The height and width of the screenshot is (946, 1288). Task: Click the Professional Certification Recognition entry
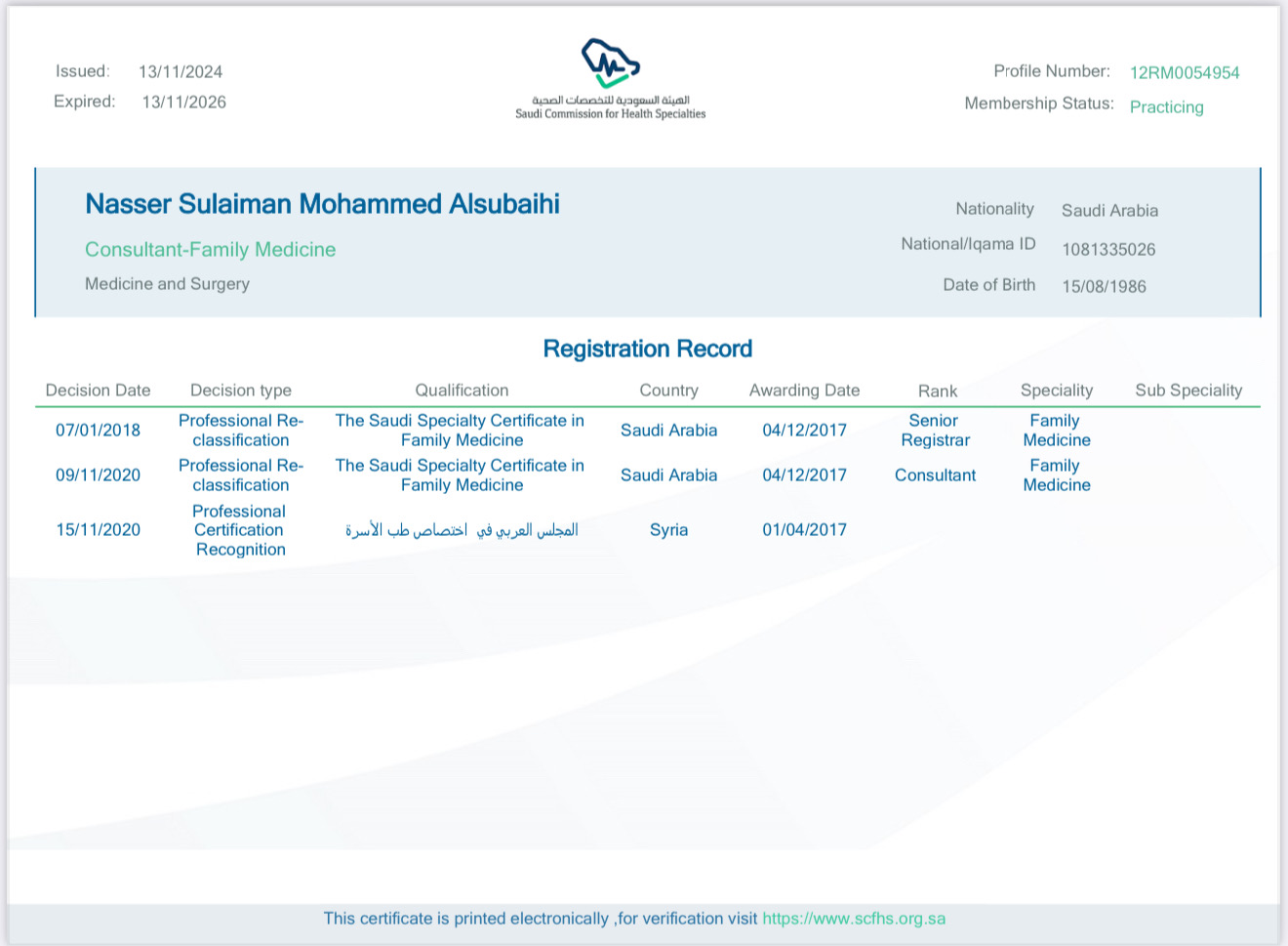coord(240,530)
